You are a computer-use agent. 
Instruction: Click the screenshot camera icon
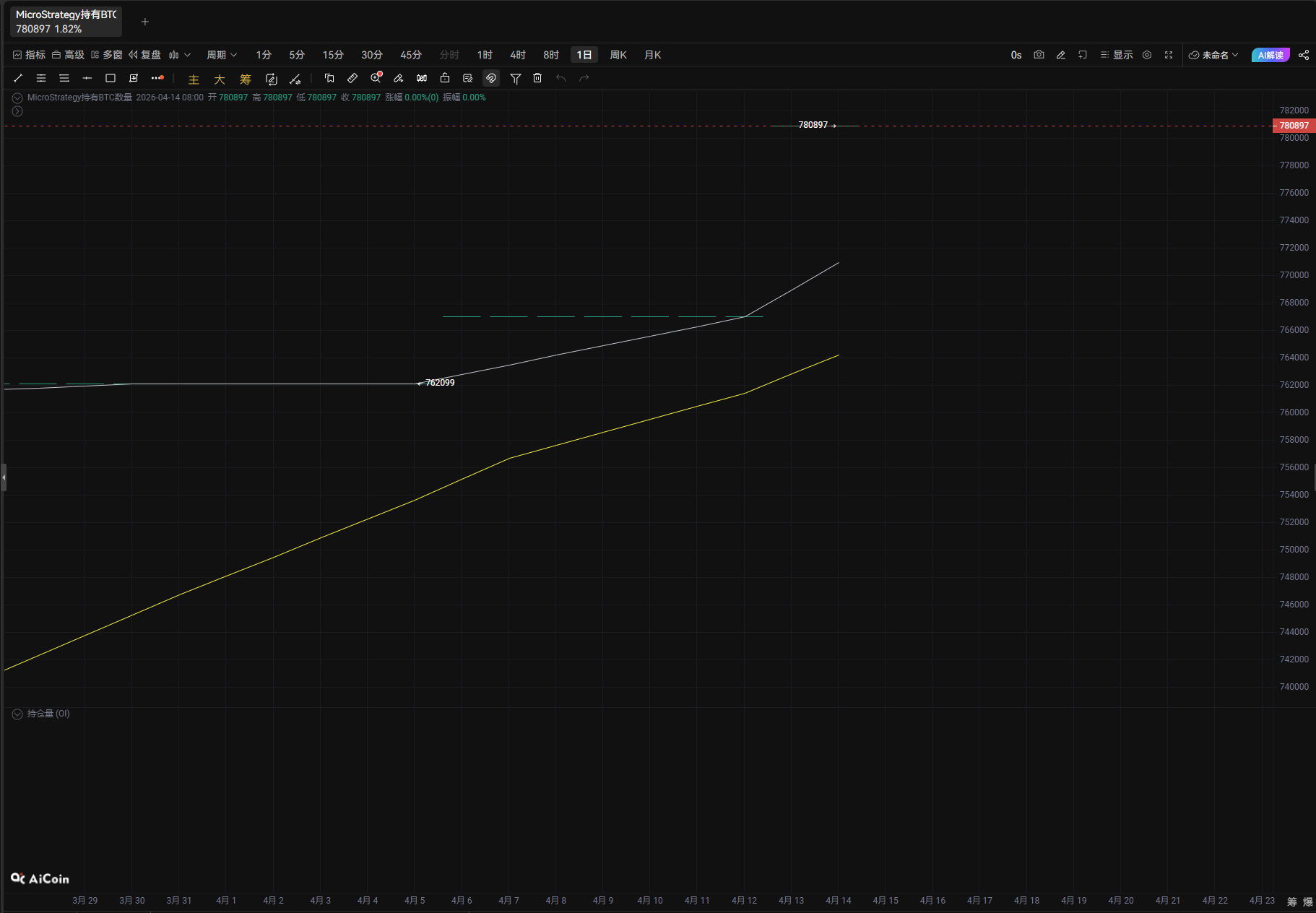click(1039, 55)
